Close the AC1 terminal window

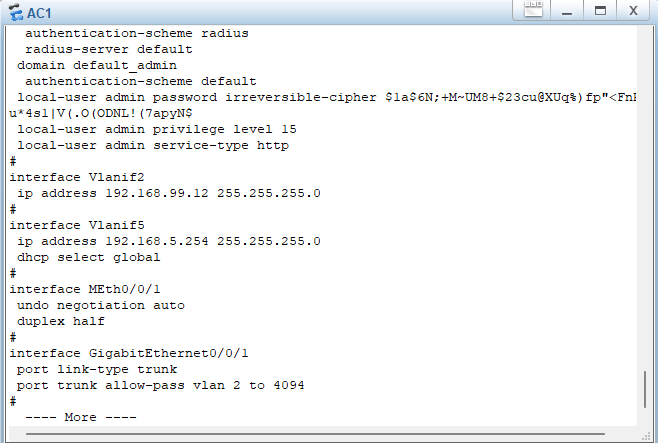633,11
